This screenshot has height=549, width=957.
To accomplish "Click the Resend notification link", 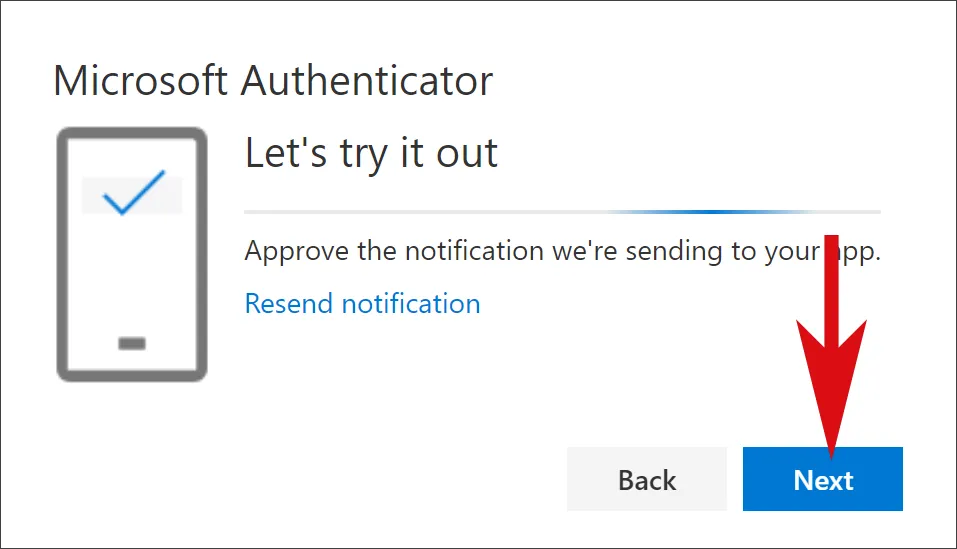I will pos(362,303).
